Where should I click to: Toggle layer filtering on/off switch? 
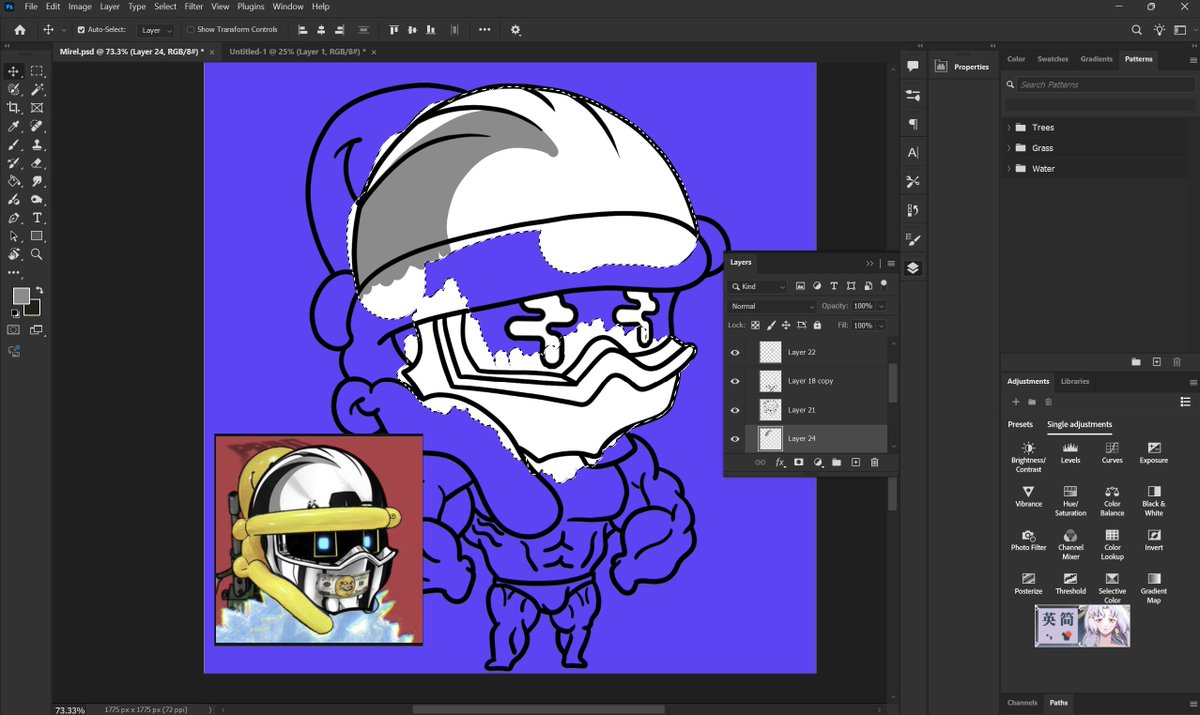884,284
